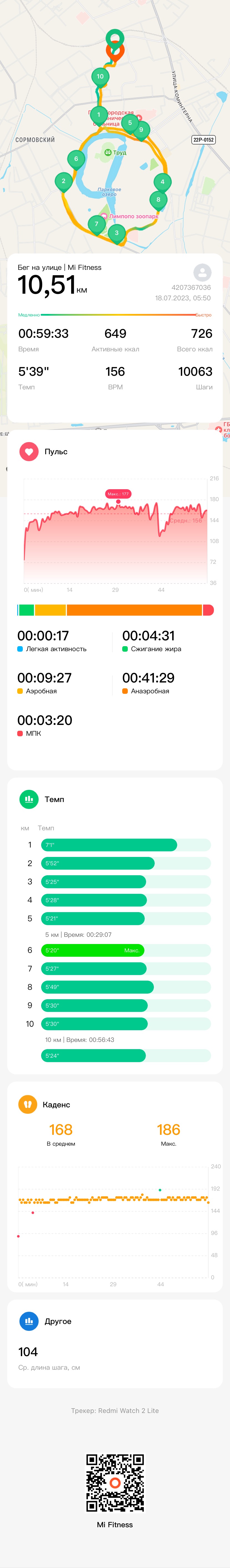
Task: Tap the Лимпопо зоопарк map label
Action: (134, 216)
